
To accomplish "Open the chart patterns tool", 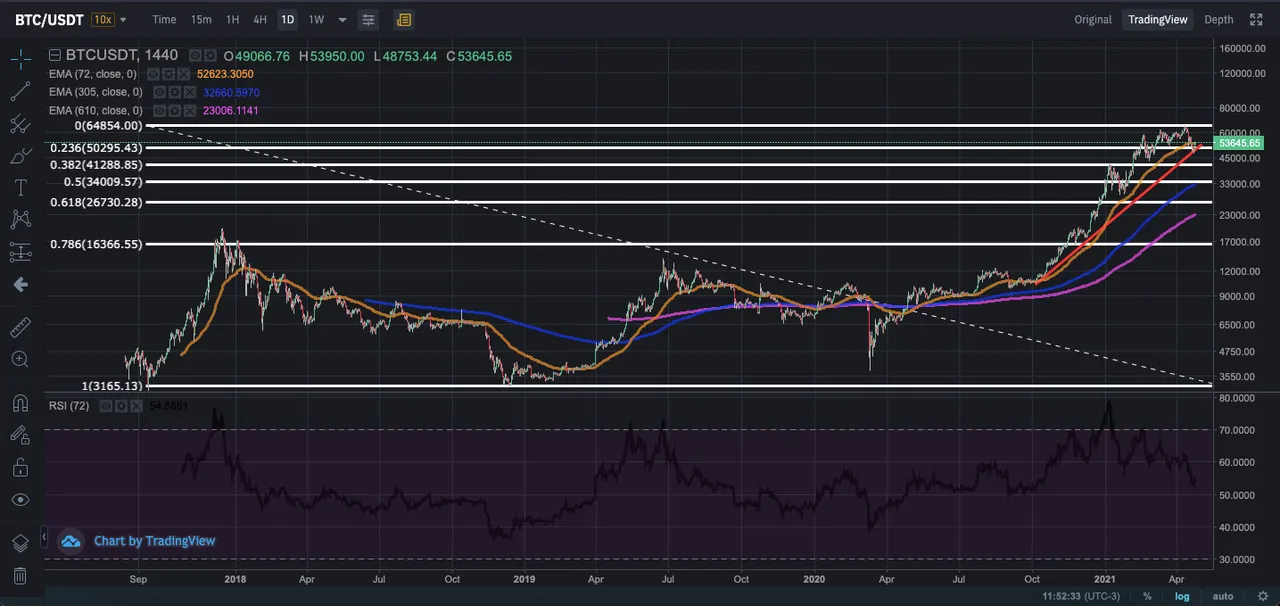I will pyautogui.click(x=20, y=220).
